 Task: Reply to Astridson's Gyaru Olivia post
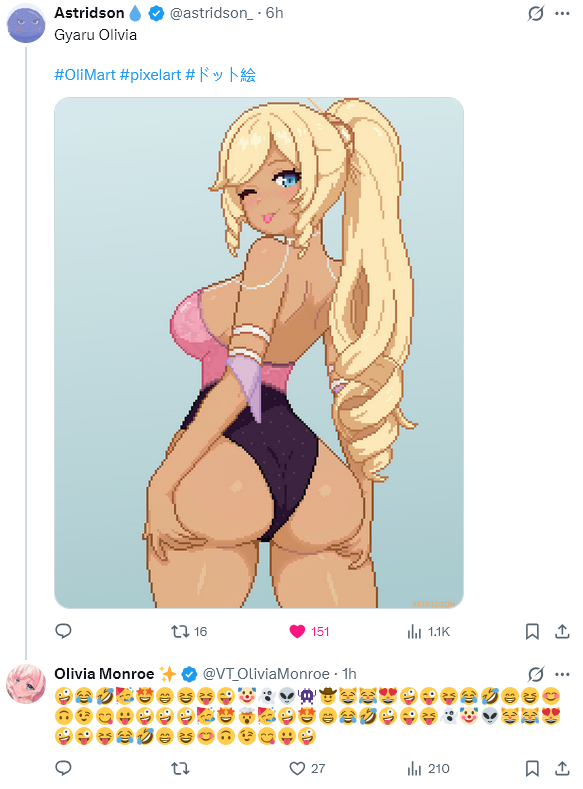[x=63, y=631]
